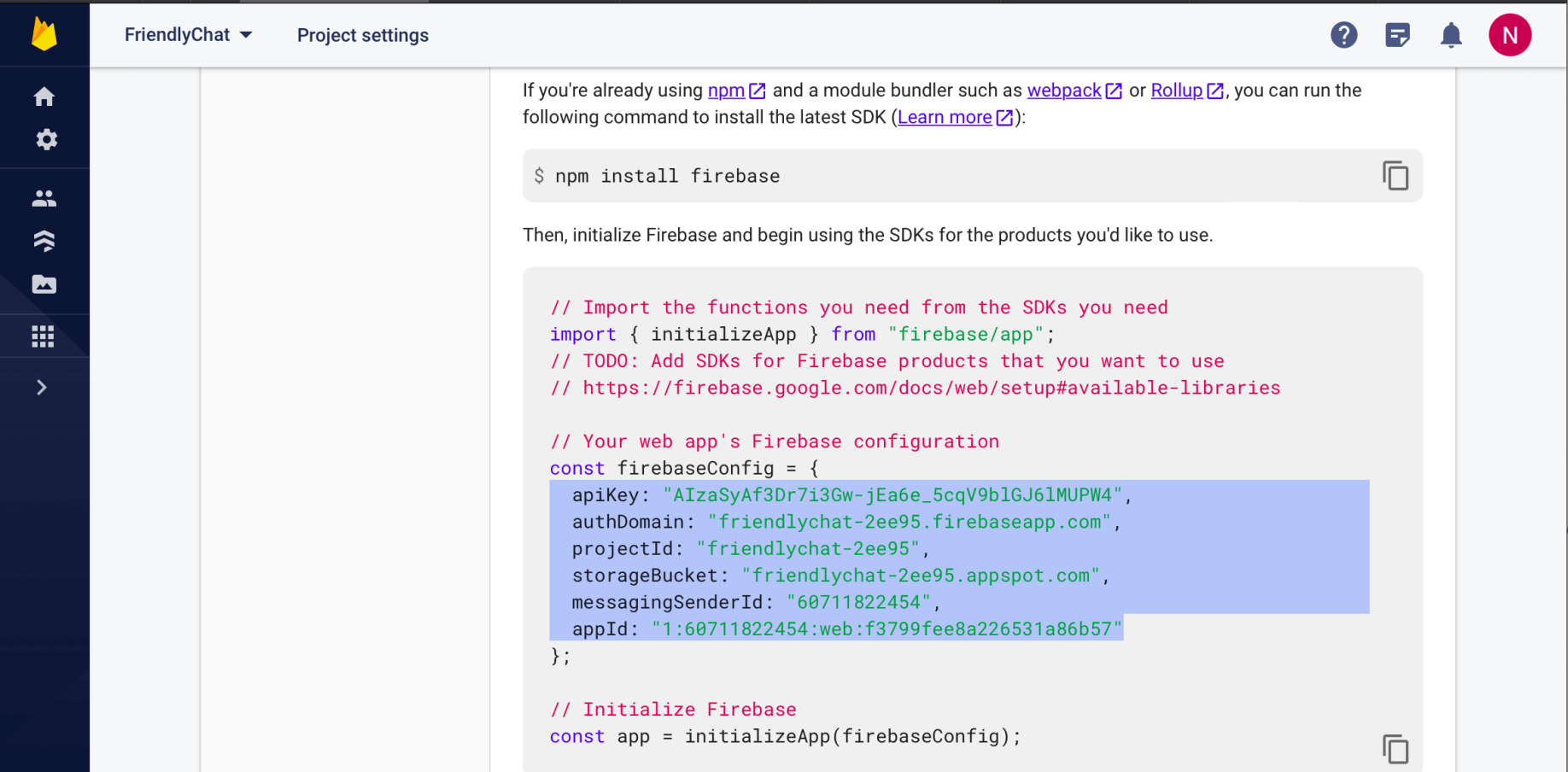Open the Rollup link
The width and height of the screenshot is (1568, 772).
pyautogui.click(x=1176, y=91)
